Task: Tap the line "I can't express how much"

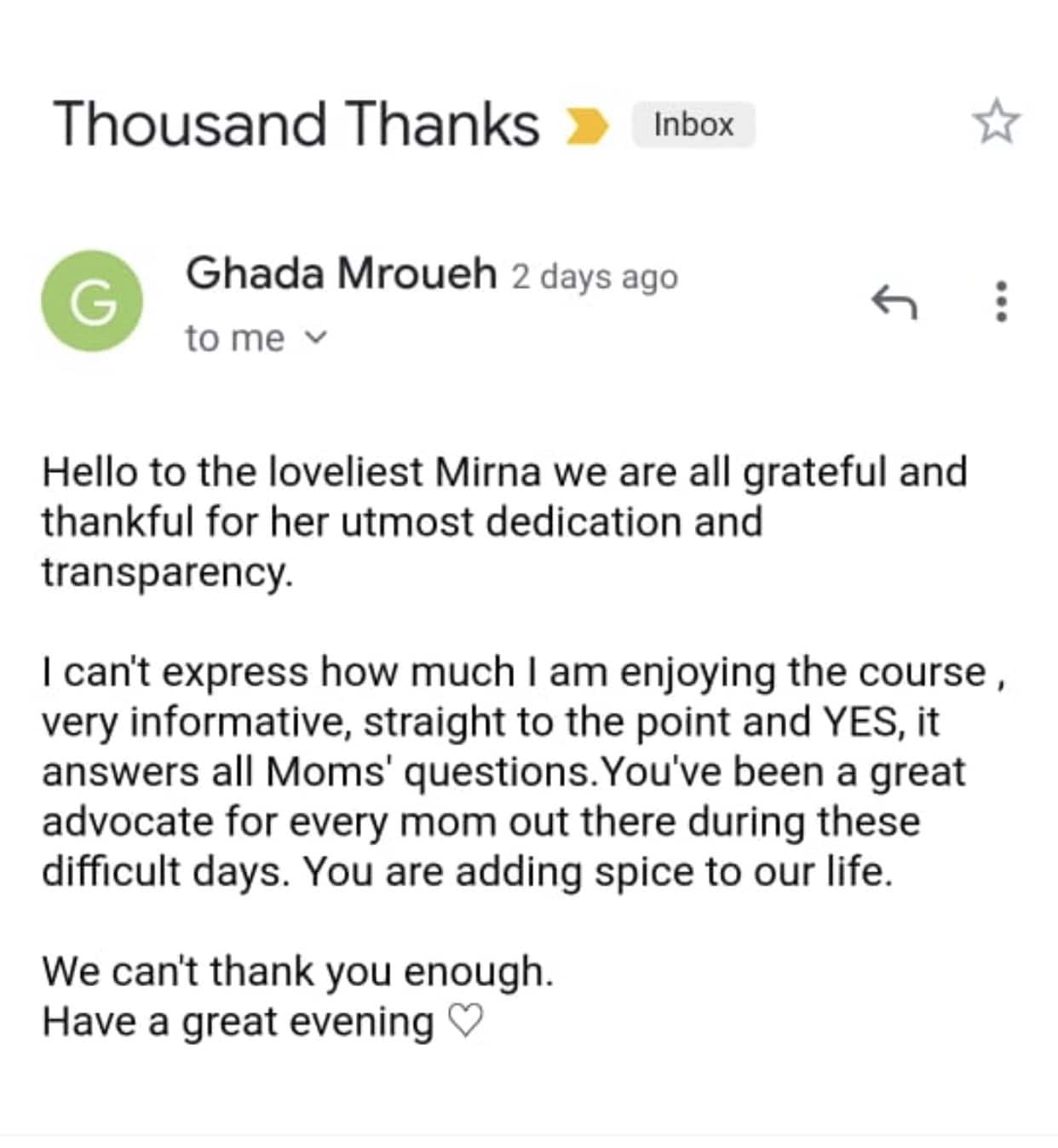Action: point(525,672)
